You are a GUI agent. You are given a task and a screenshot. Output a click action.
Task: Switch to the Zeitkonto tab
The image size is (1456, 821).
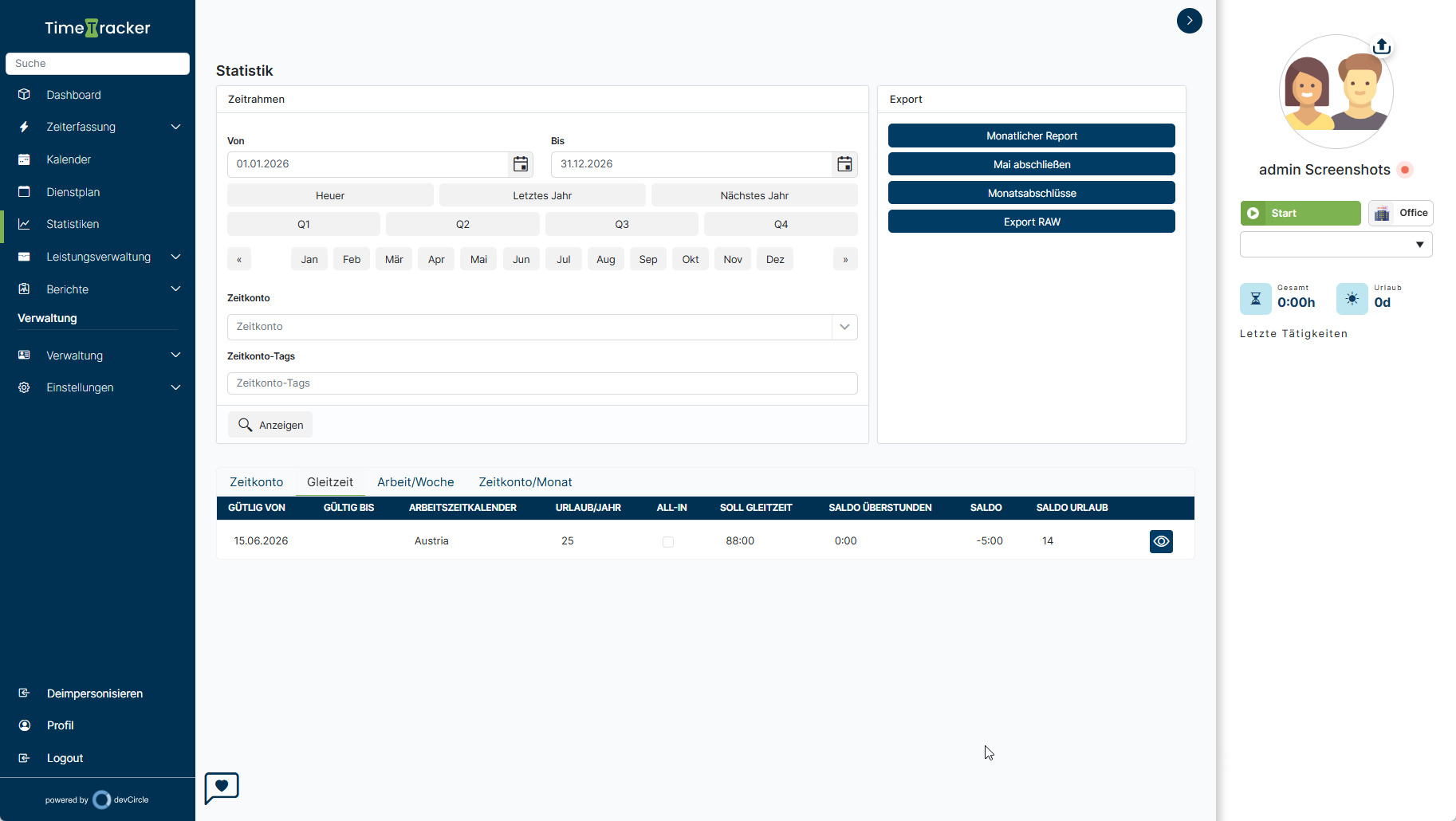tap(256, 482)
